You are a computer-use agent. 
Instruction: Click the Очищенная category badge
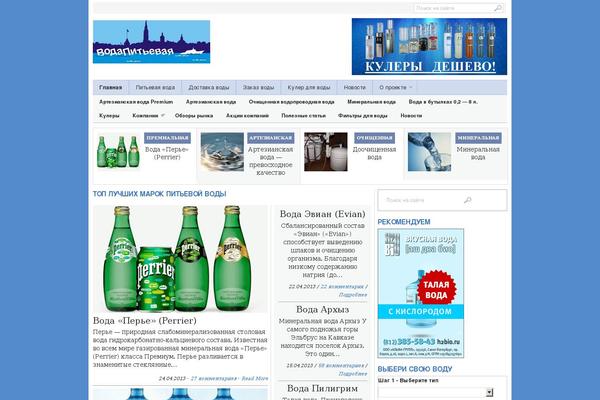click(374, 138)
